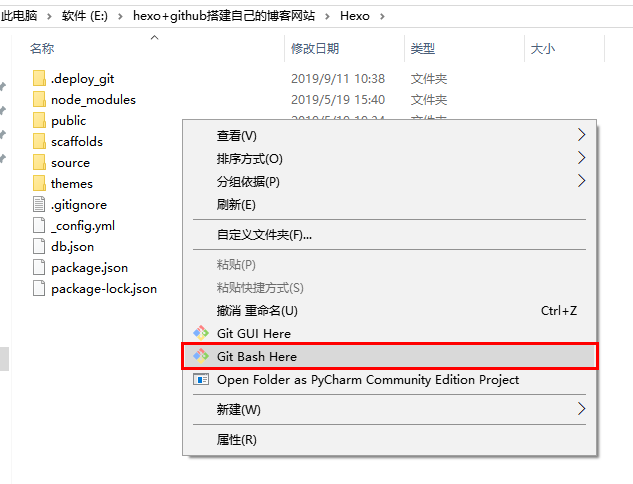This screenshot has height=484, width=633.
Task: Select the package-lock.json file name
Action: pos(104,289)
